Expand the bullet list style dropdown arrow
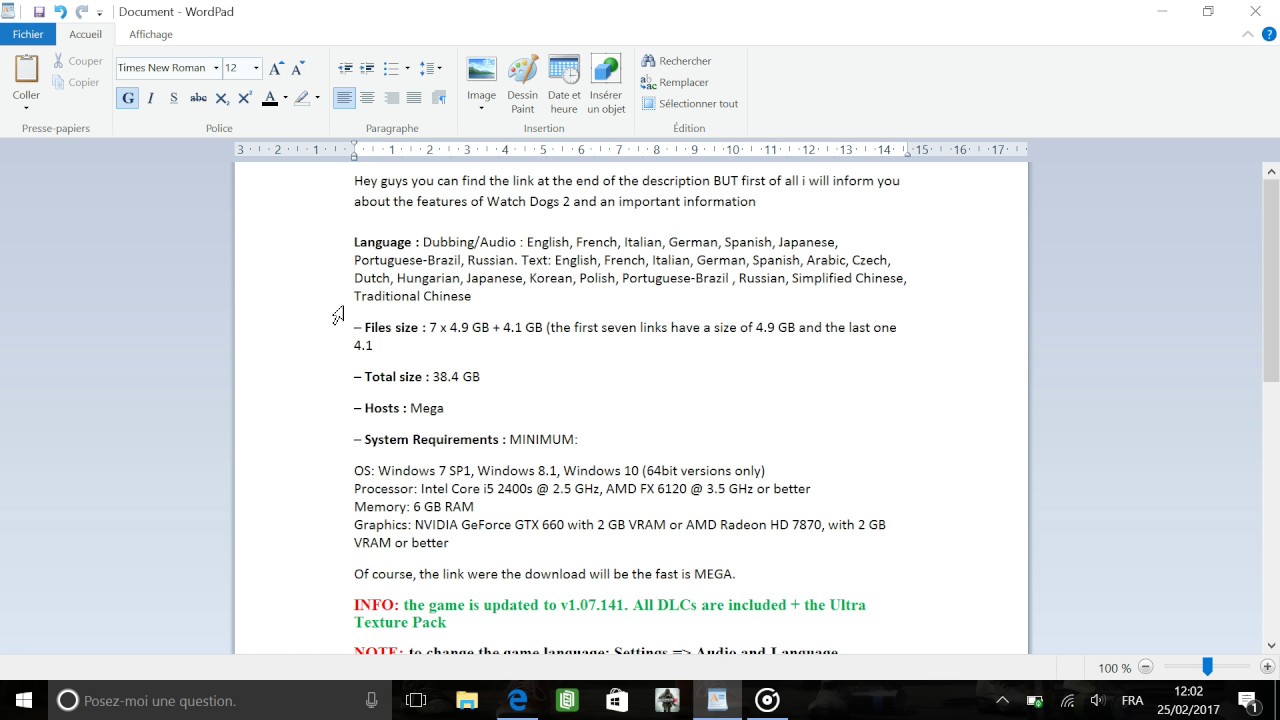The width and height of the screenshot is (1280, 720). (407, 68)
